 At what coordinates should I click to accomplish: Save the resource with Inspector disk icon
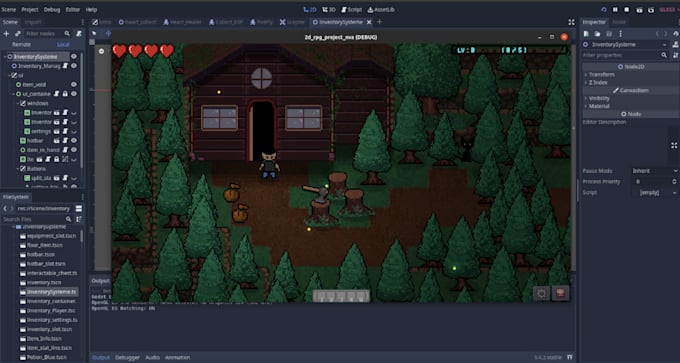pos(609,33)
